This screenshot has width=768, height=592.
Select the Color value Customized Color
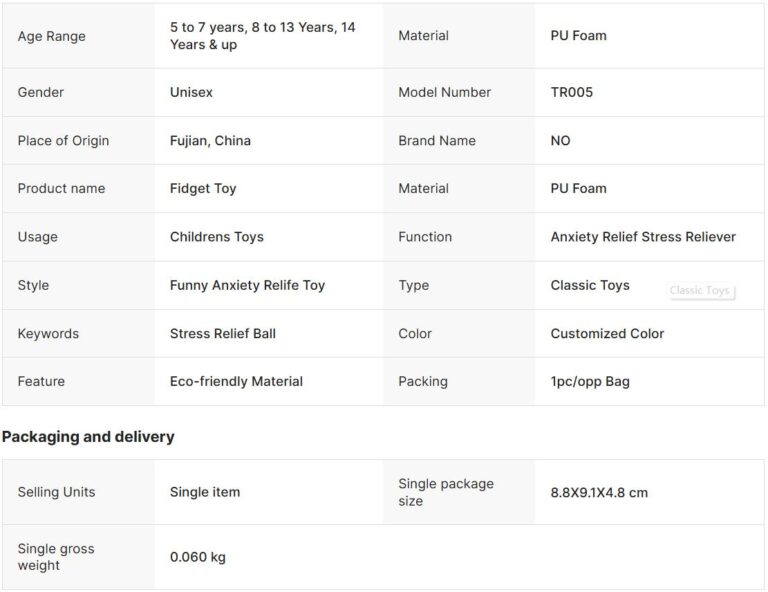607,333
